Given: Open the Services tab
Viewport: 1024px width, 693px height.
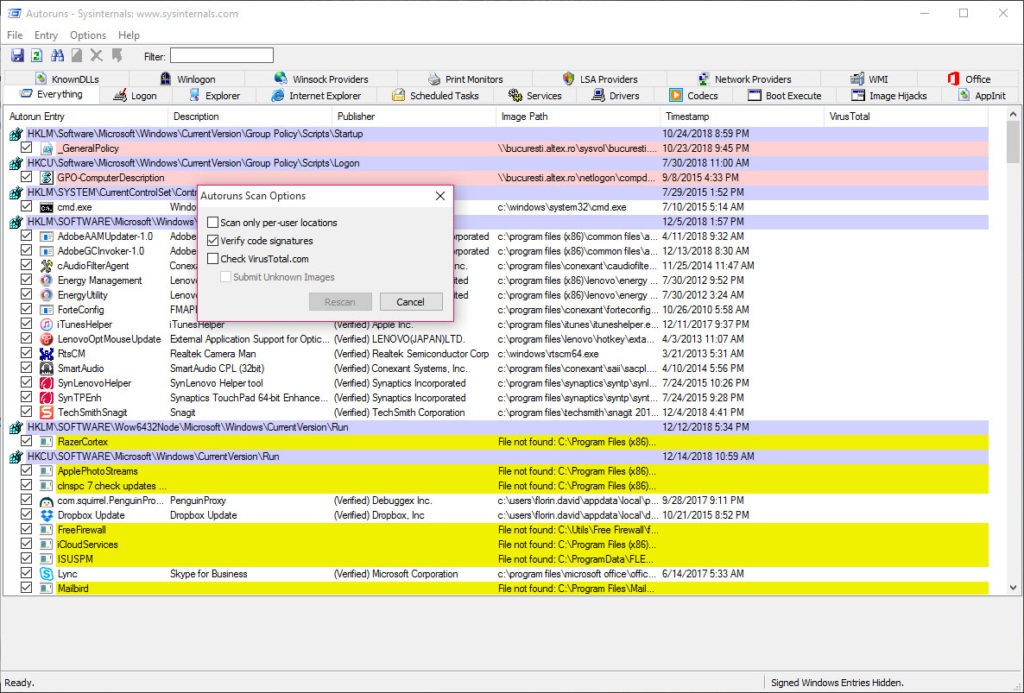Looking at the screenshot, I should pos(536,96).
